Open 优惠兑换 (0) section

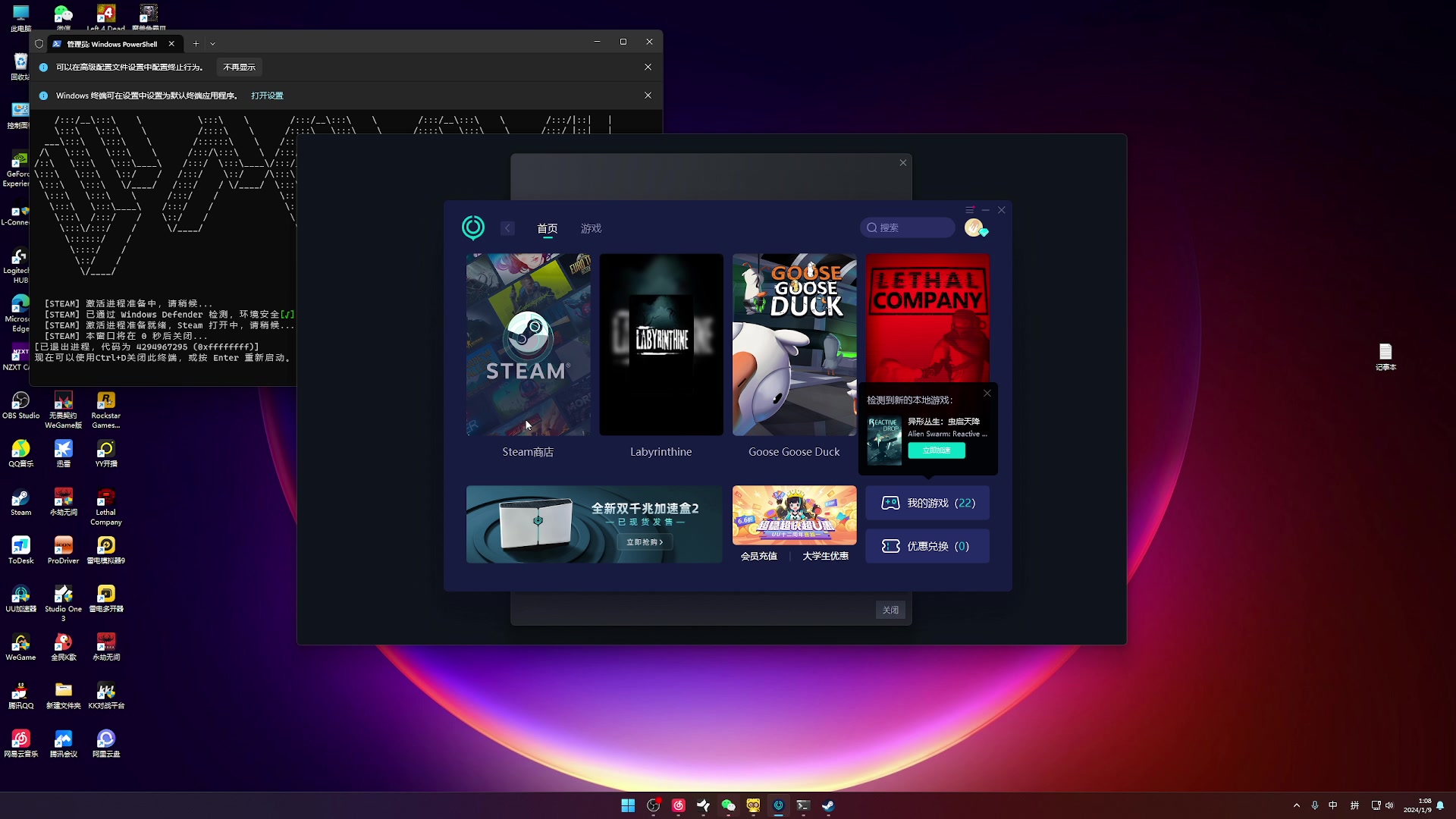pyautogui.click(x=927, y=546)
